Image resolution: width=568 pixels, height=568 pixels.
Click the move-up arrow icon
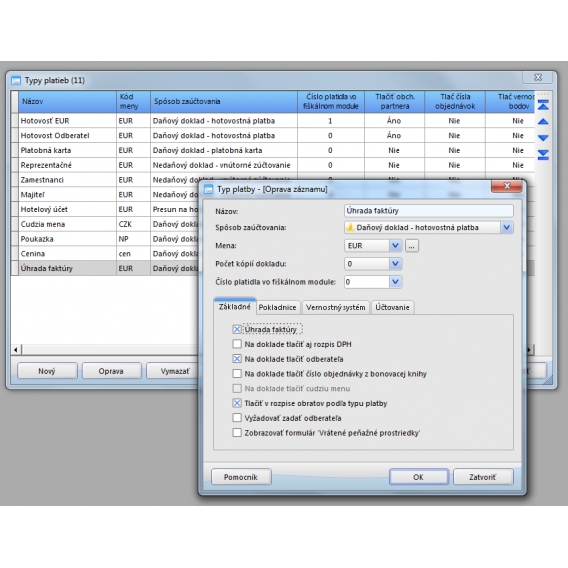543,121
